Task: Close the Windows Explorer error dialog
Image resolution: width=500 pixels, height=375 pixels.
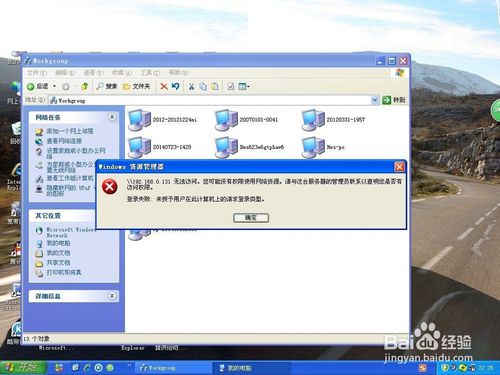Action: click(399, 167)
